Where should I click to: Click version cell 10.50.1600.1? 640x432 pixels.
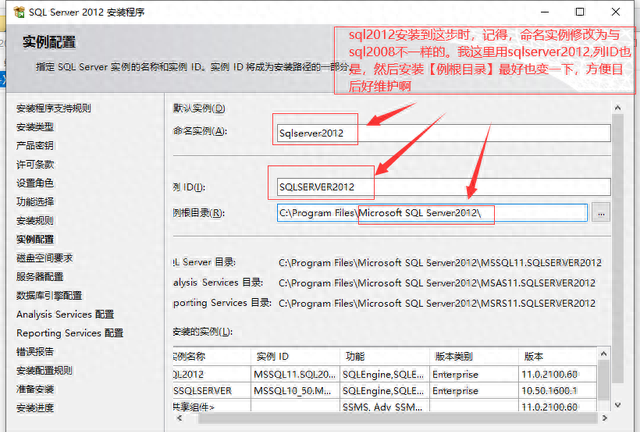[557, 391]
